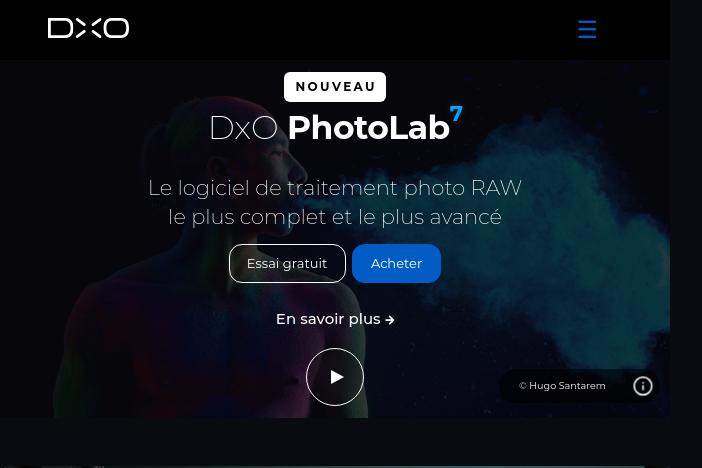This screenshot has height=468, width=702.
Task: Select the blue 7 version superscript
Action: [456, 113]
